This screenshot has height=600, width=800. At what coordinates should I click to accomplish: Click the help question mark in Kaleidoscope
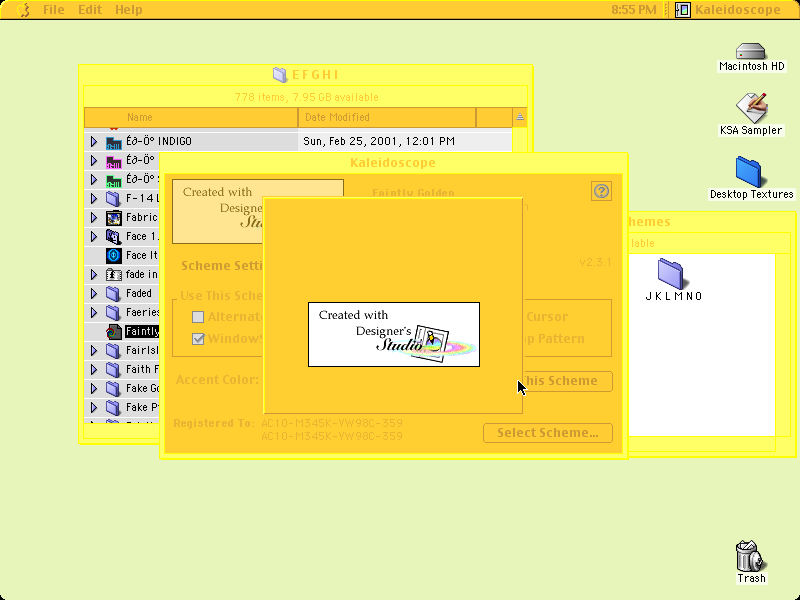(602, 191)
